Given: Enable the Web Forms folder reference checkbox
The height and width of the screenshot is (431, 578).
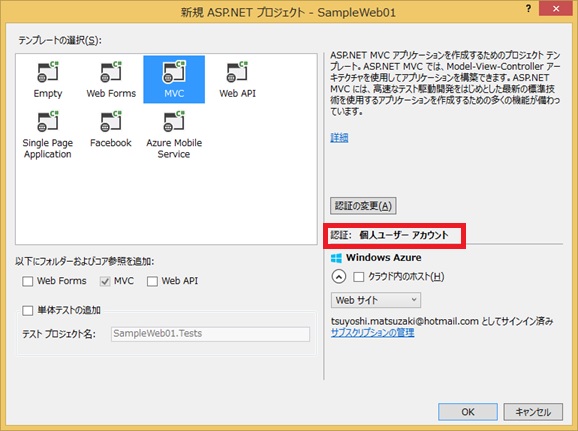Looking at the screenshot, I should pyautogui.click(x=28, y=281).
